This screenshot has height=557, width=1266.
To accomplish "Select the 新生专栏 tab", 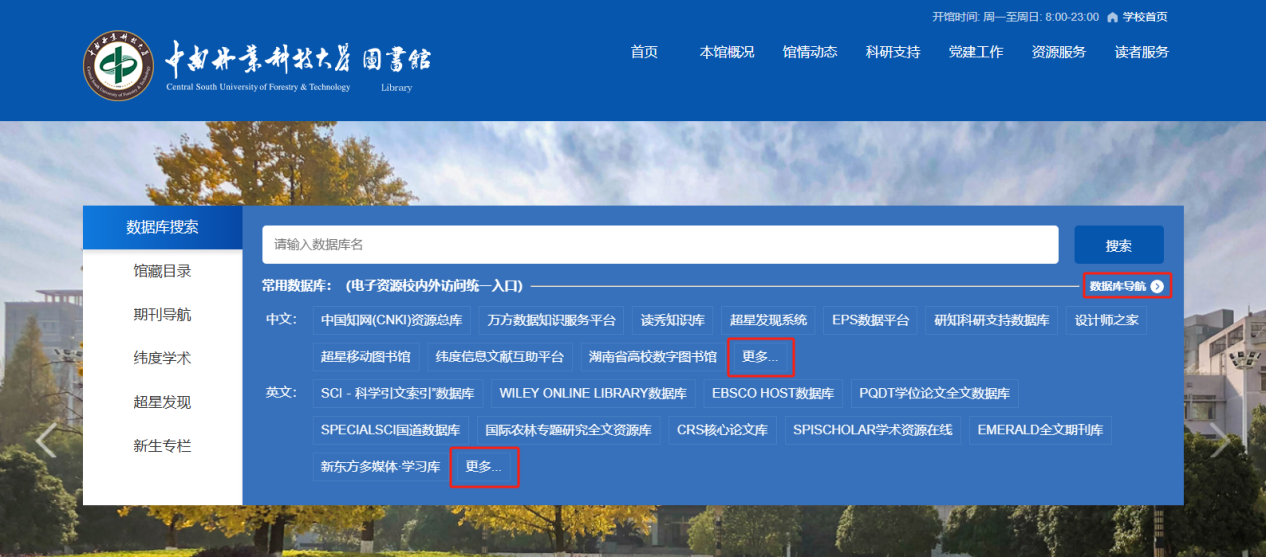I will click(x=162, y=446).
